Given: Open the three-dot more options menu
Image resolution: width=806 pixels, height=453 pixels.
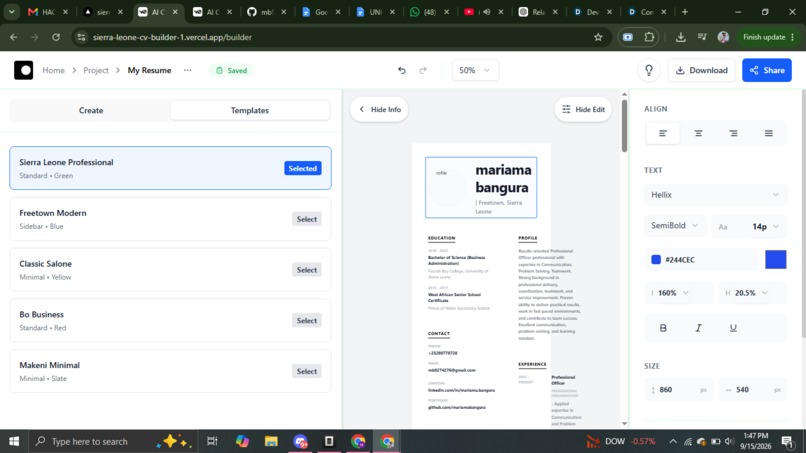Looking at the screenshot, I should point(188,70).
